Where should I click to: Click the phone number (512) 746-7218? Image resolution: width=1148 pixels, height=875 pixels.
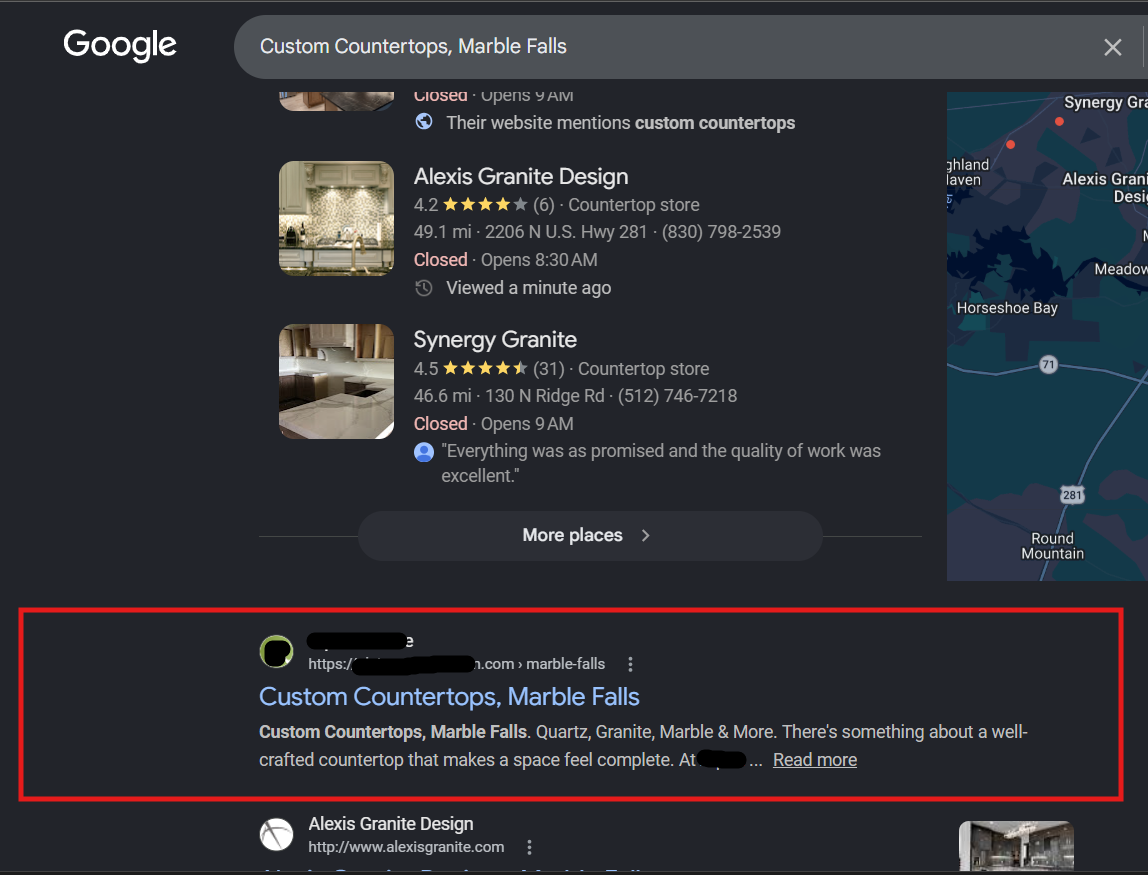(677, 396)
